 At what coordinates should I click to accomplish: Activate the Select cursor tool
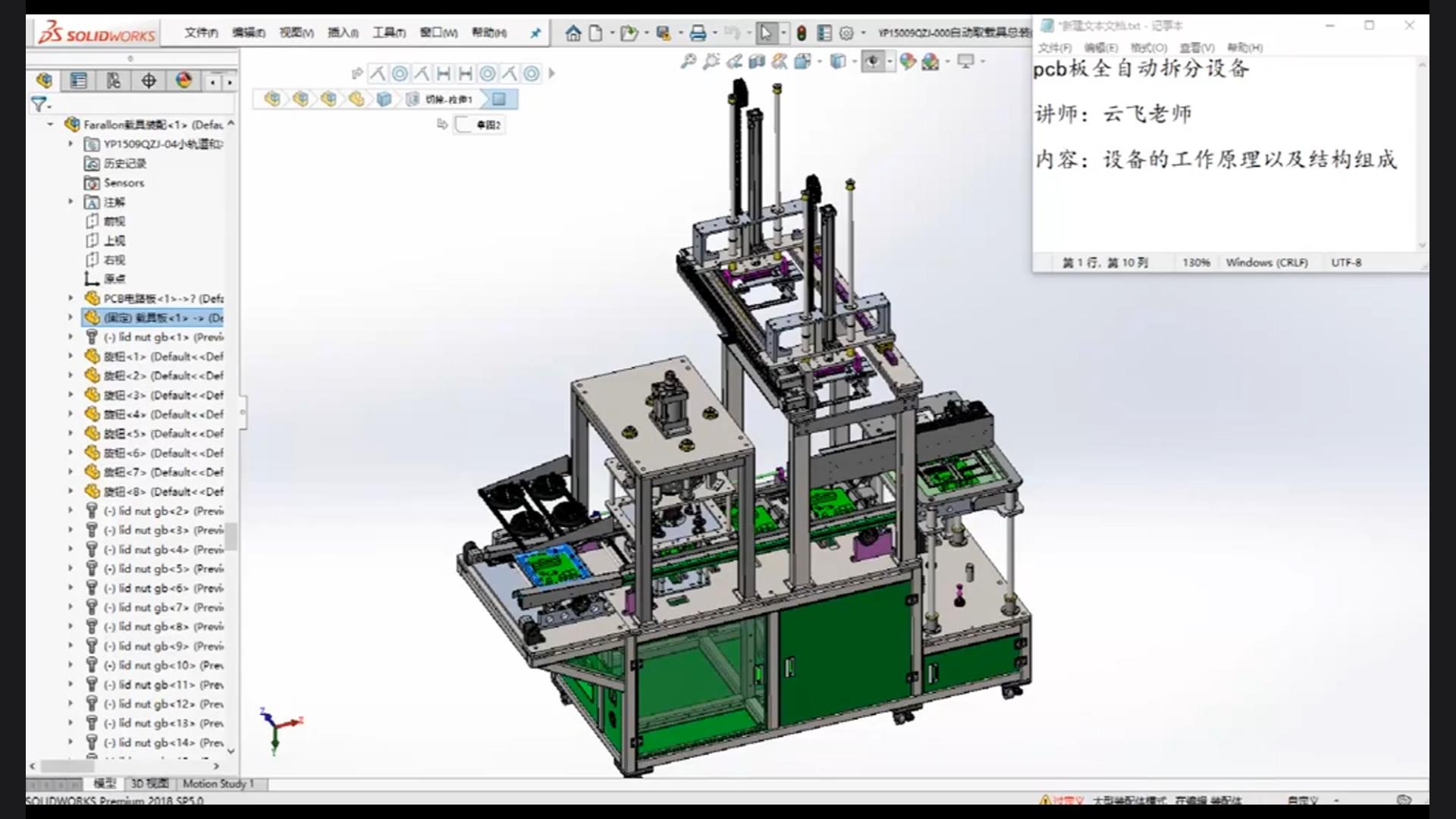click(766, 33)
